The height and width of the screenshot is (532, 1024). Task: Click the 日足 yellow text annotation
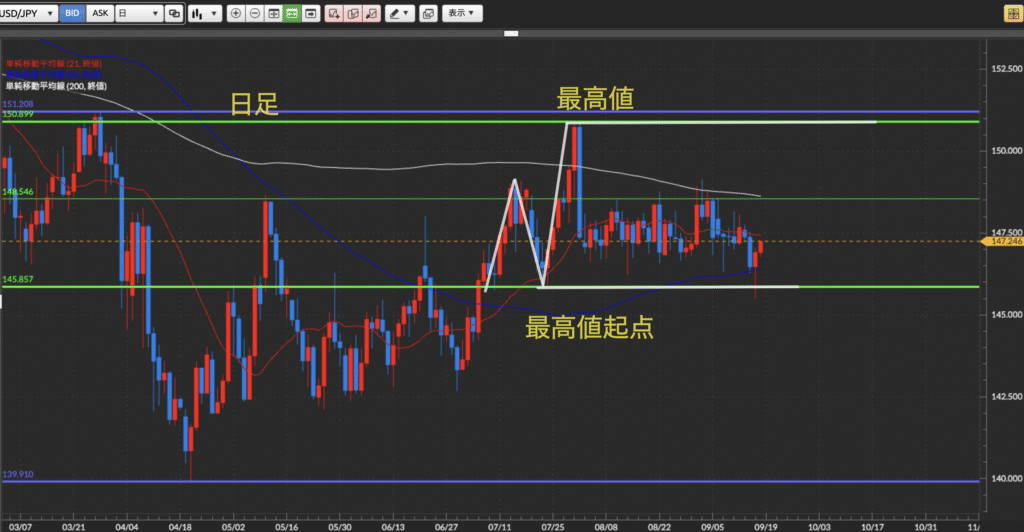point(255,104)
